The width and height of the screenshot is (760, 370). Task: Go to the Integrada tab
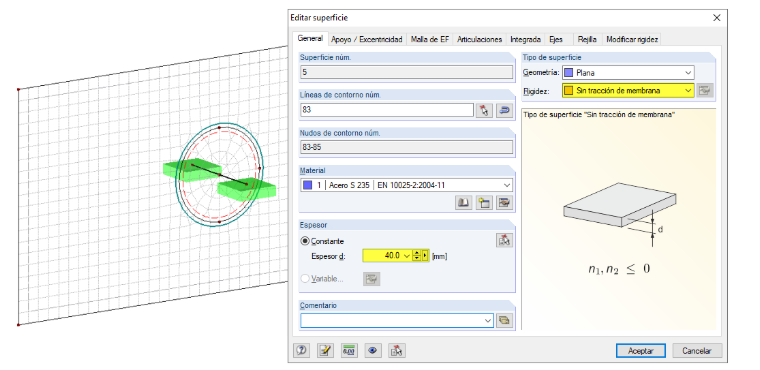click(525, 40)
